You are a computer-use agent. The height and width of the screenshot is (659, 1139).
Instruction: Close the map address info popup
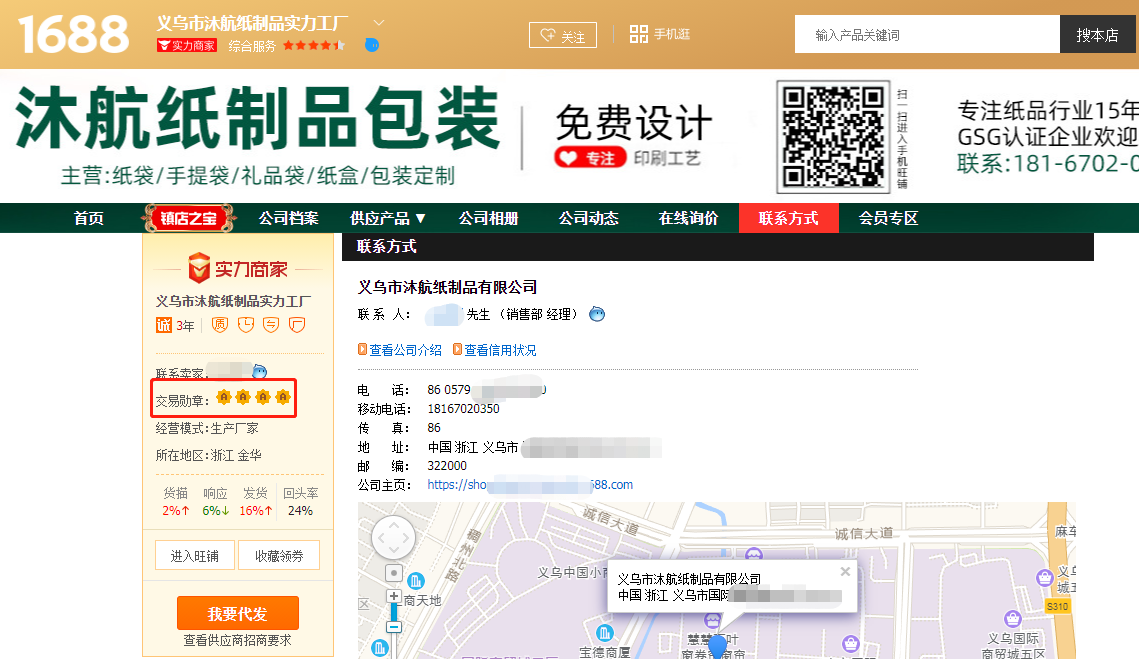click(x=845, y=572)
